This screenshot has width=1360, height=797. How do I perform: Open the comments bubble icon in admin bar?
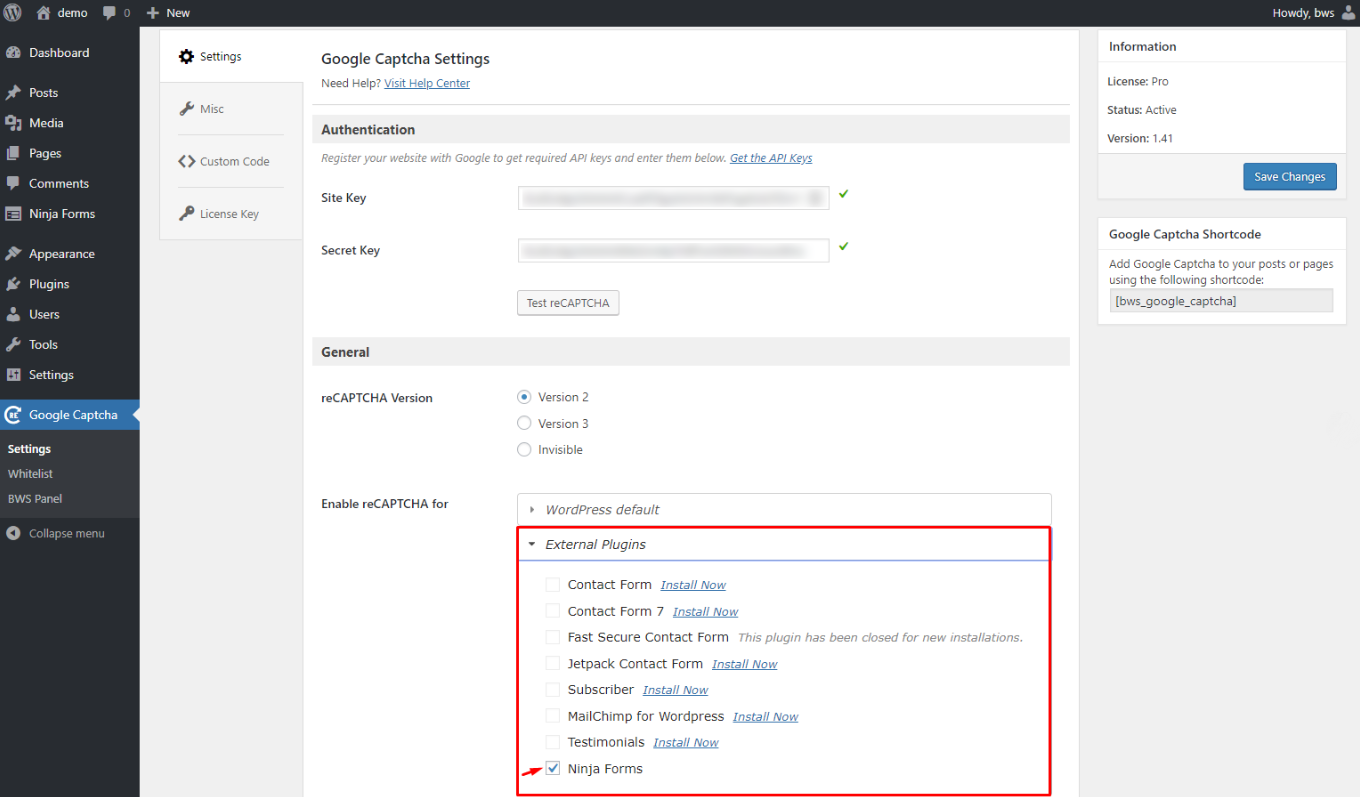click(x=109, y=13)
